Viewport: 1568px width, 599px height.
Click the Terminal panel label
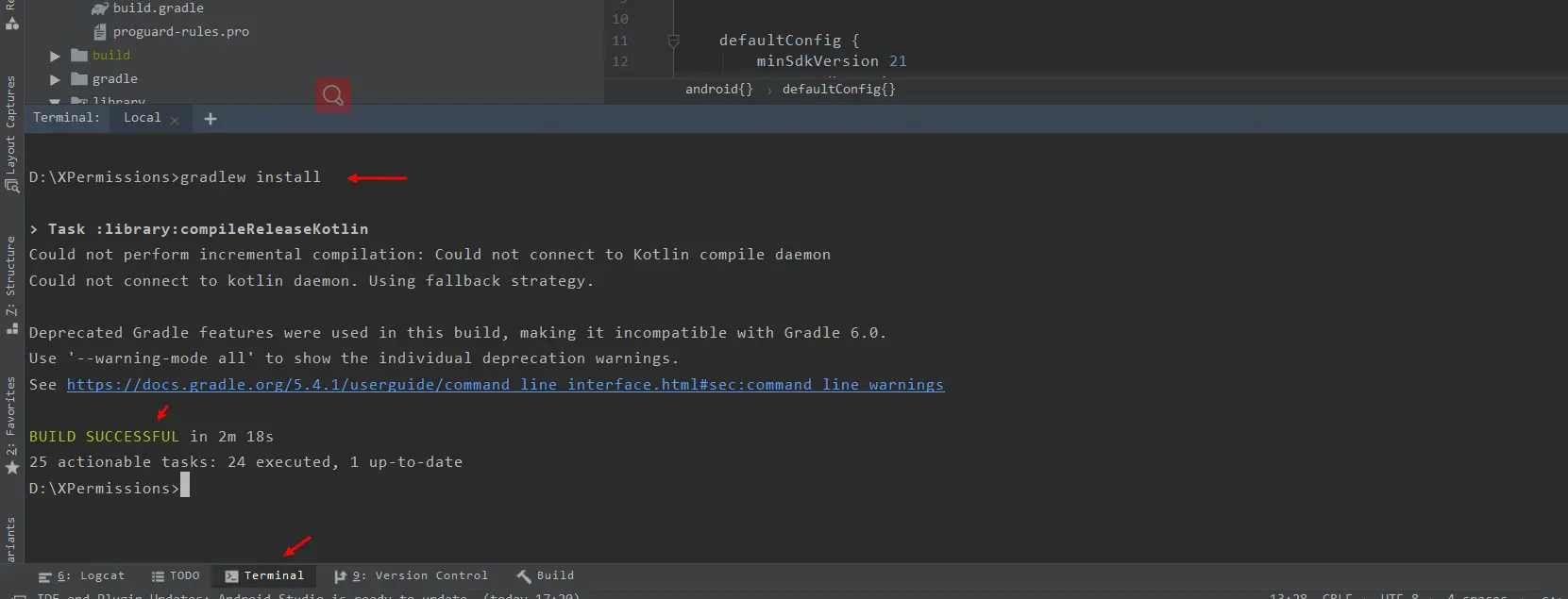coord(66,118)
